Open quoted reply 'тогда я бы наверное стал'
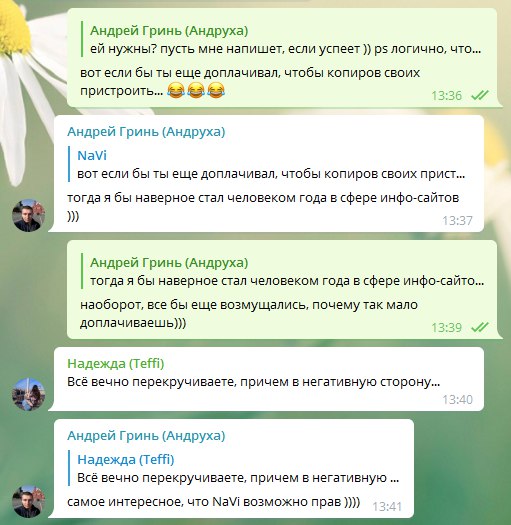Viewport: 511px width, 525px height. 283,272
